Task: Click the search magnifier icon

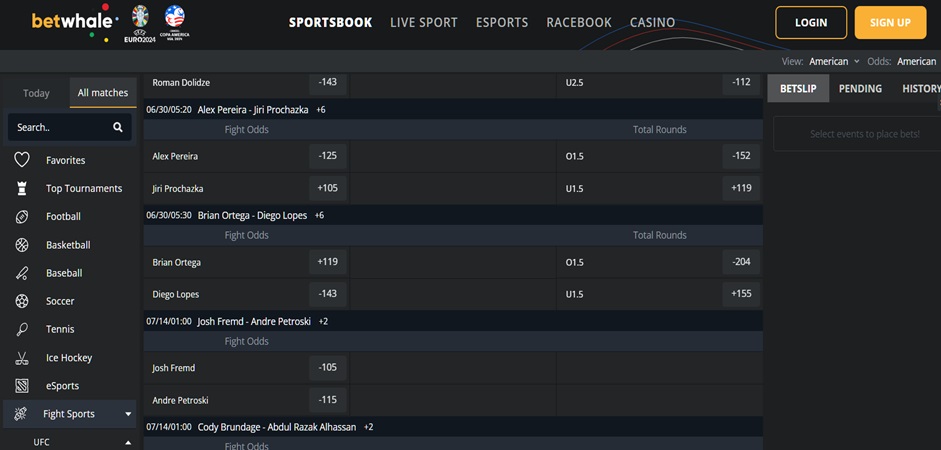Action: [118, 127]
